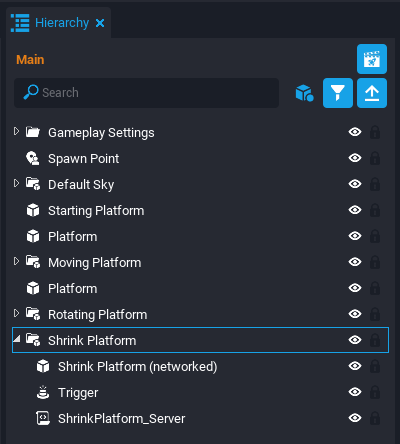Click the blue cube icon beside search
This screenshot has height=444, width=400.
304,93
